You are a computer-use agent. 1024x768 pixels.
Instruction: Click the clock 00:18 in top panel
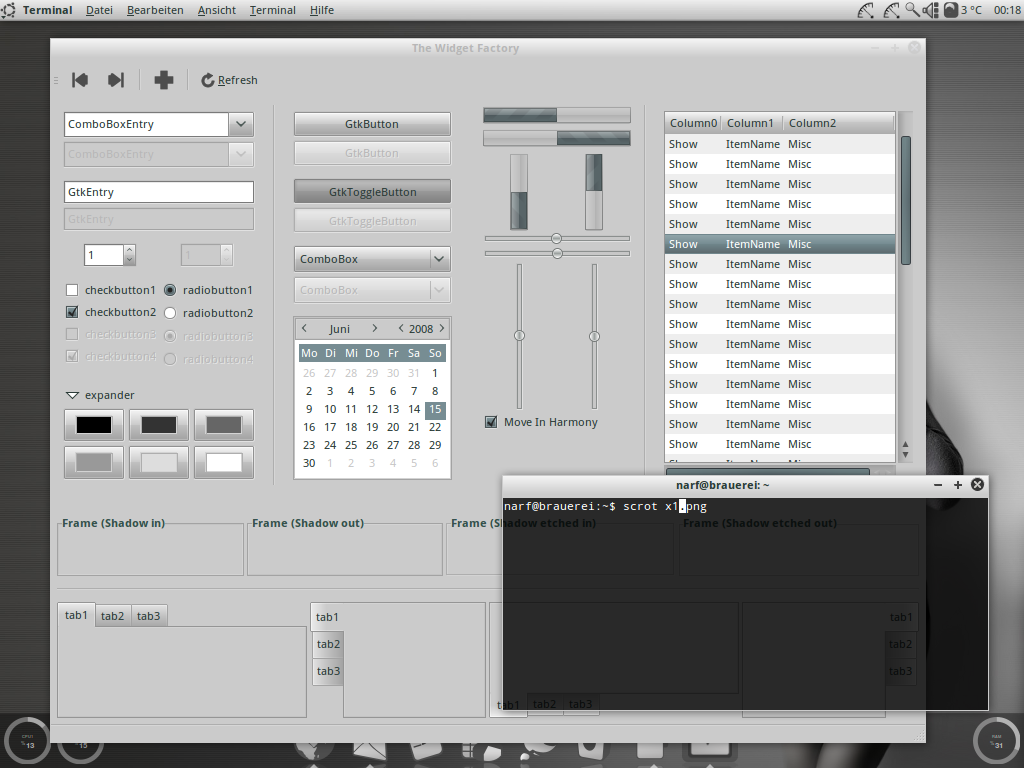coord(1007,10)
